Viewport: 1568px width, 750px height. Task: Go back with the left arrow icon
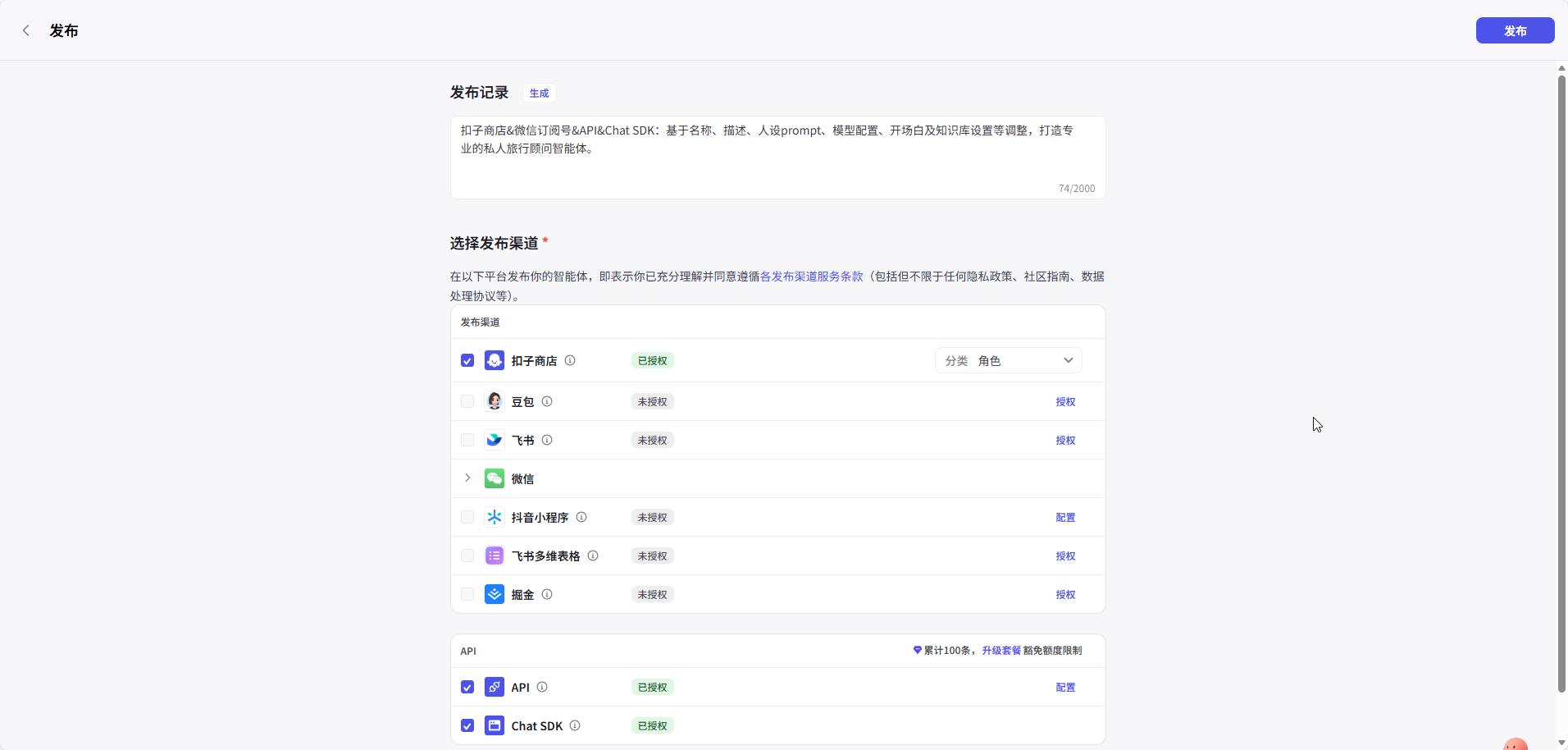click(x=26, y=30)
